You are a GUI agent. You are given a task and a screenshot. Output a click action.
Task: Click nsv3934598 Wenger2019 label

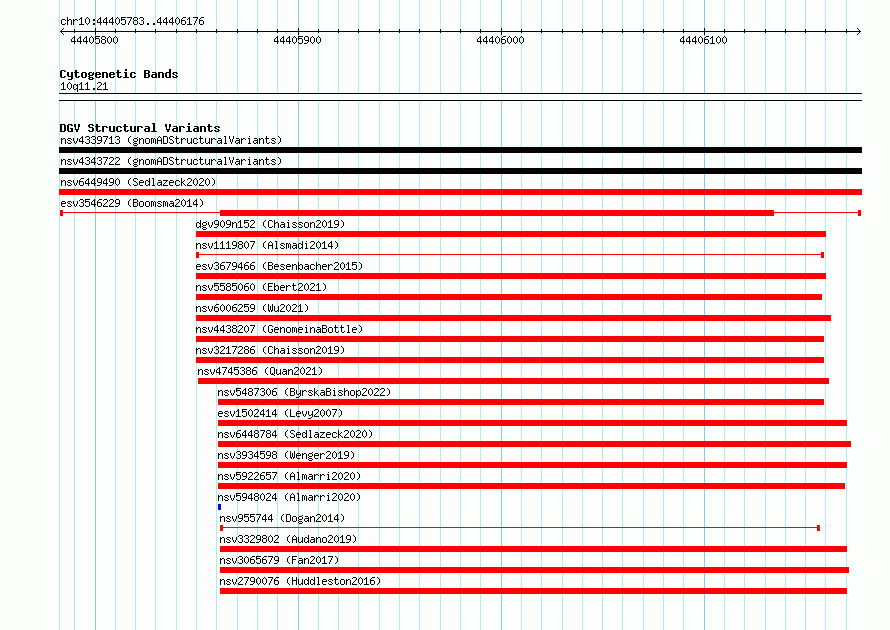click(286, 455)
